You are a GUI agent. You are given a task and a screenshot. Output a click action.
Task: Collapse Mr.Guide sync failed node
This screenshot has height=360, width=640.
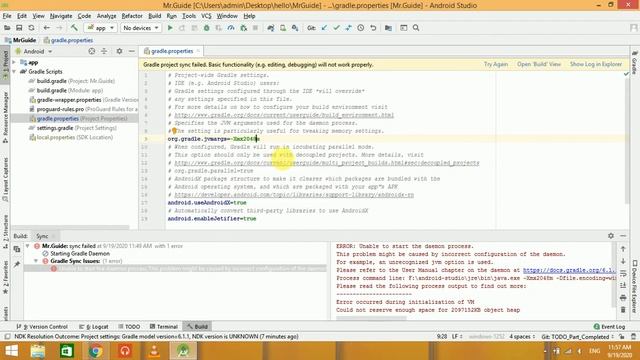coord(27,246)
